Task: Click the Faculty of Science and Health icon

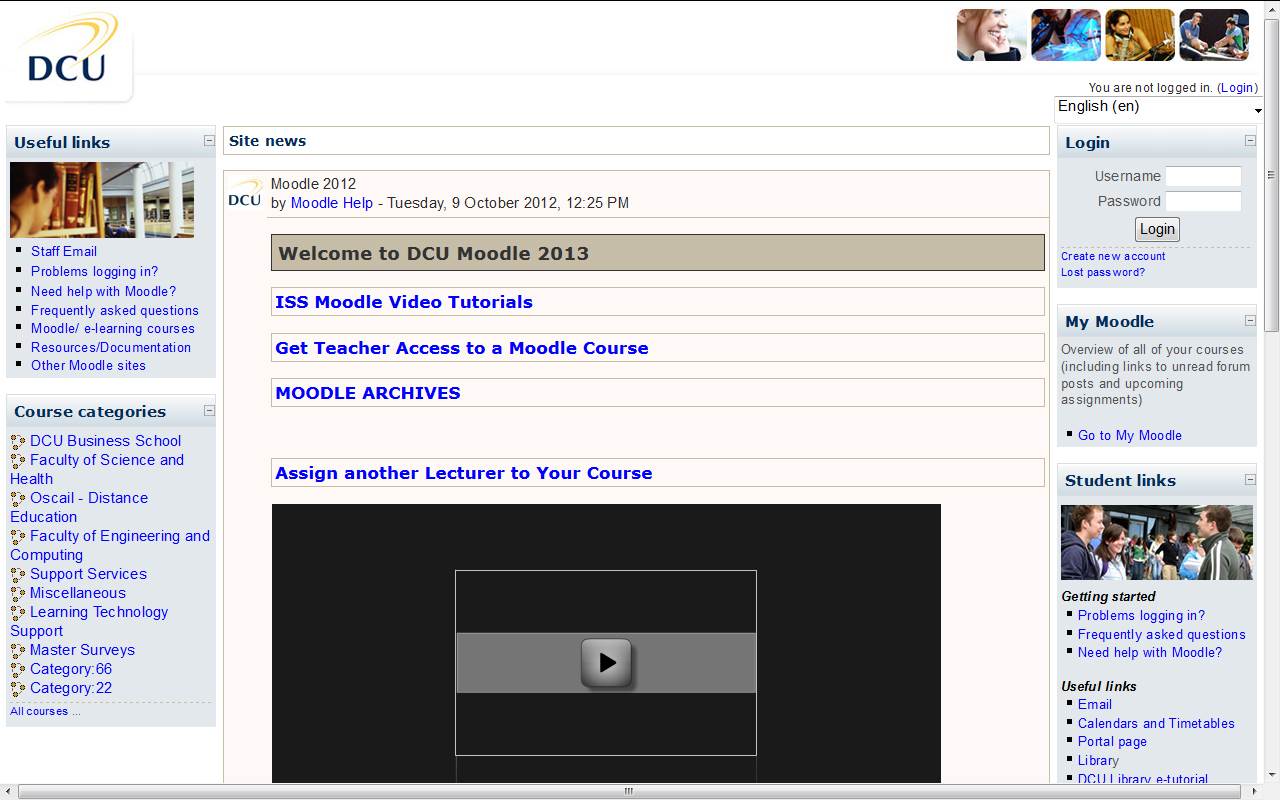Action: (18, 460)
